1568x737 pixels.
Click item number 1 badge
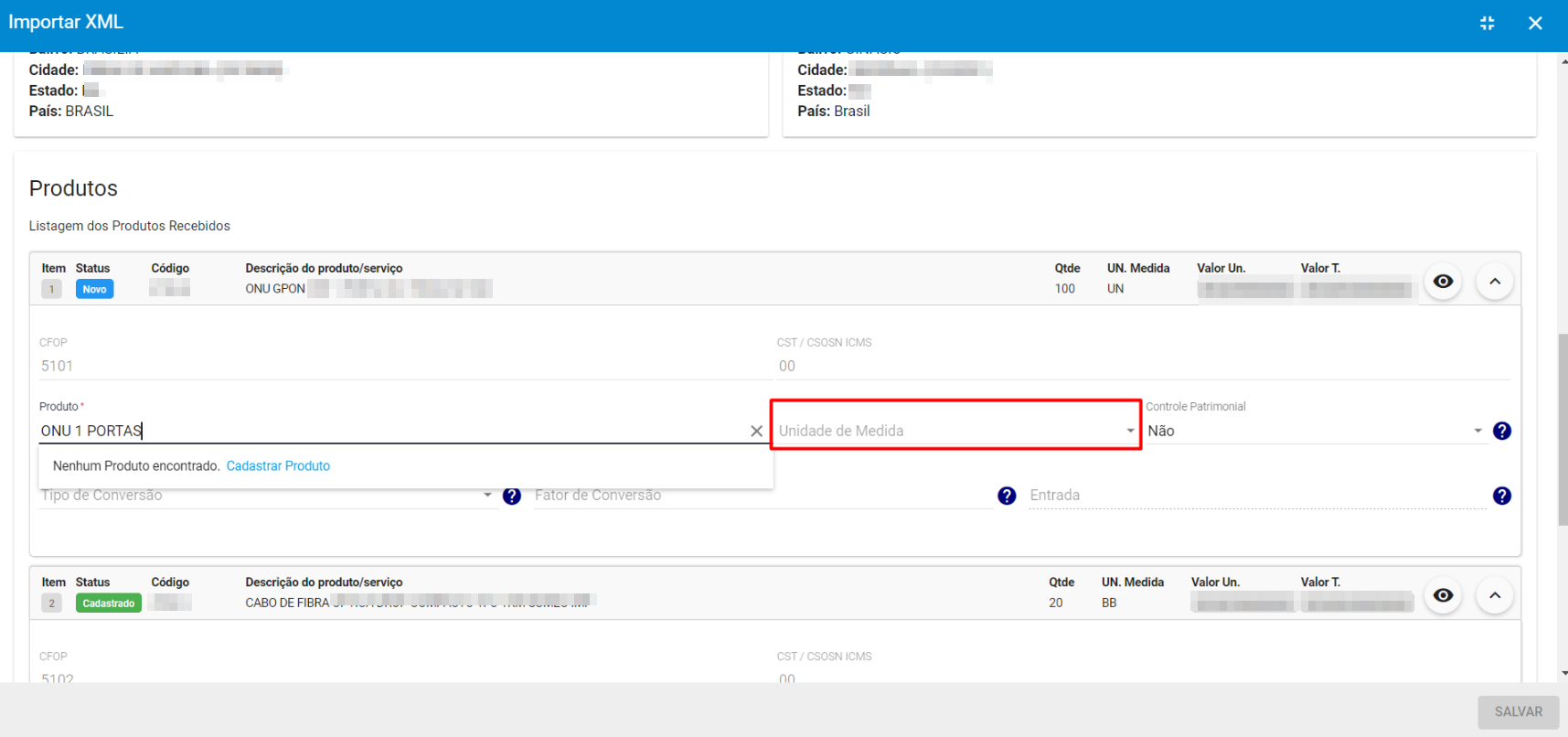(x=51, y=289)
